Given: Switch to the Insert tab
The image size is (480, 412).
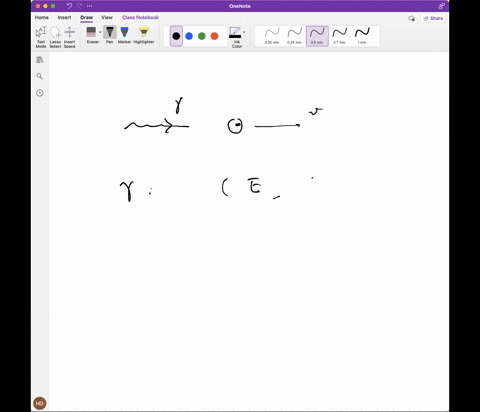Looking at the screenshot, I should 64,18.
